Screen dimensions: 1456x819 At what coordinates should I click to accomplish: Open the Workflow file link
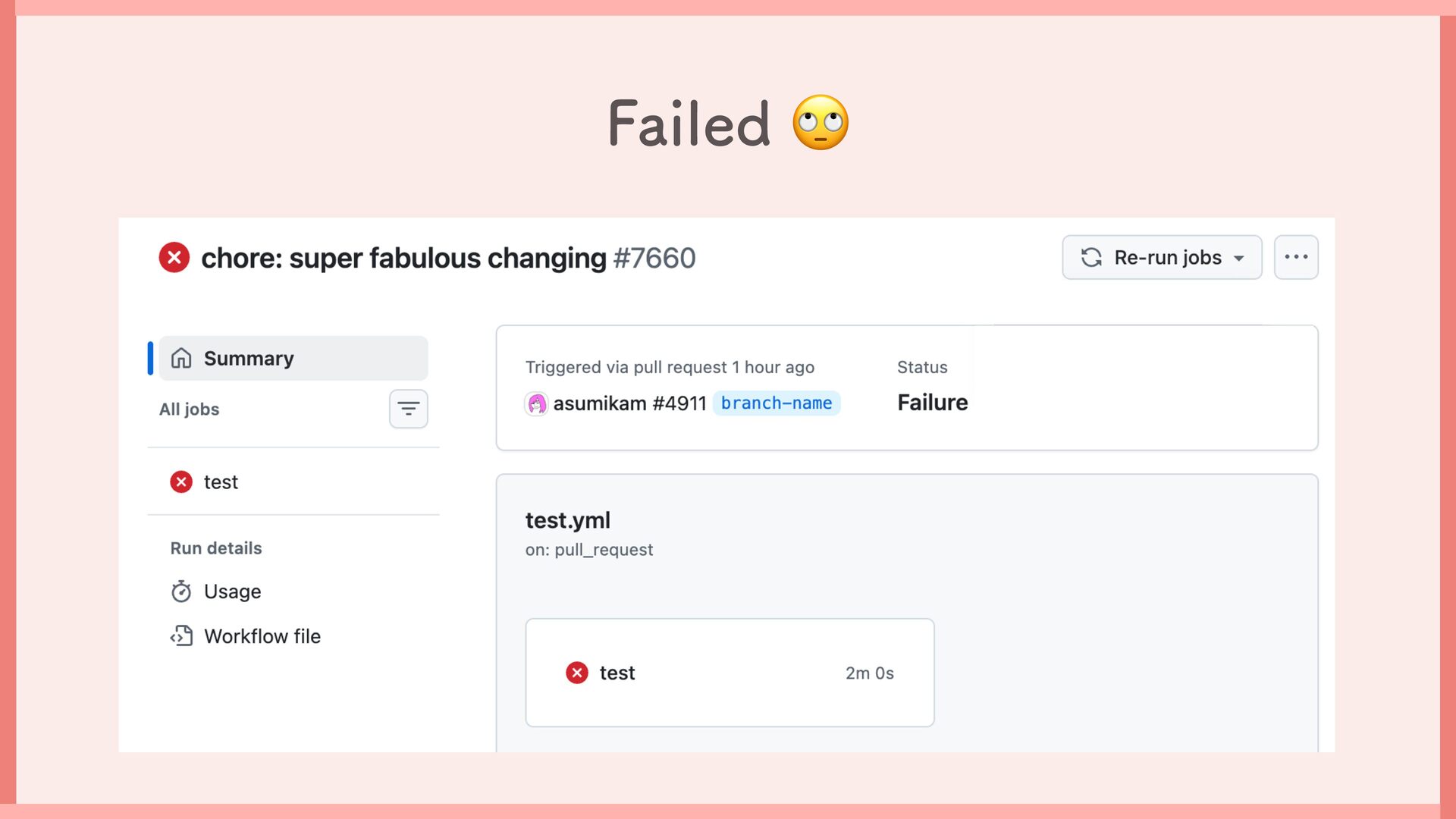click(x=262, y=636)
